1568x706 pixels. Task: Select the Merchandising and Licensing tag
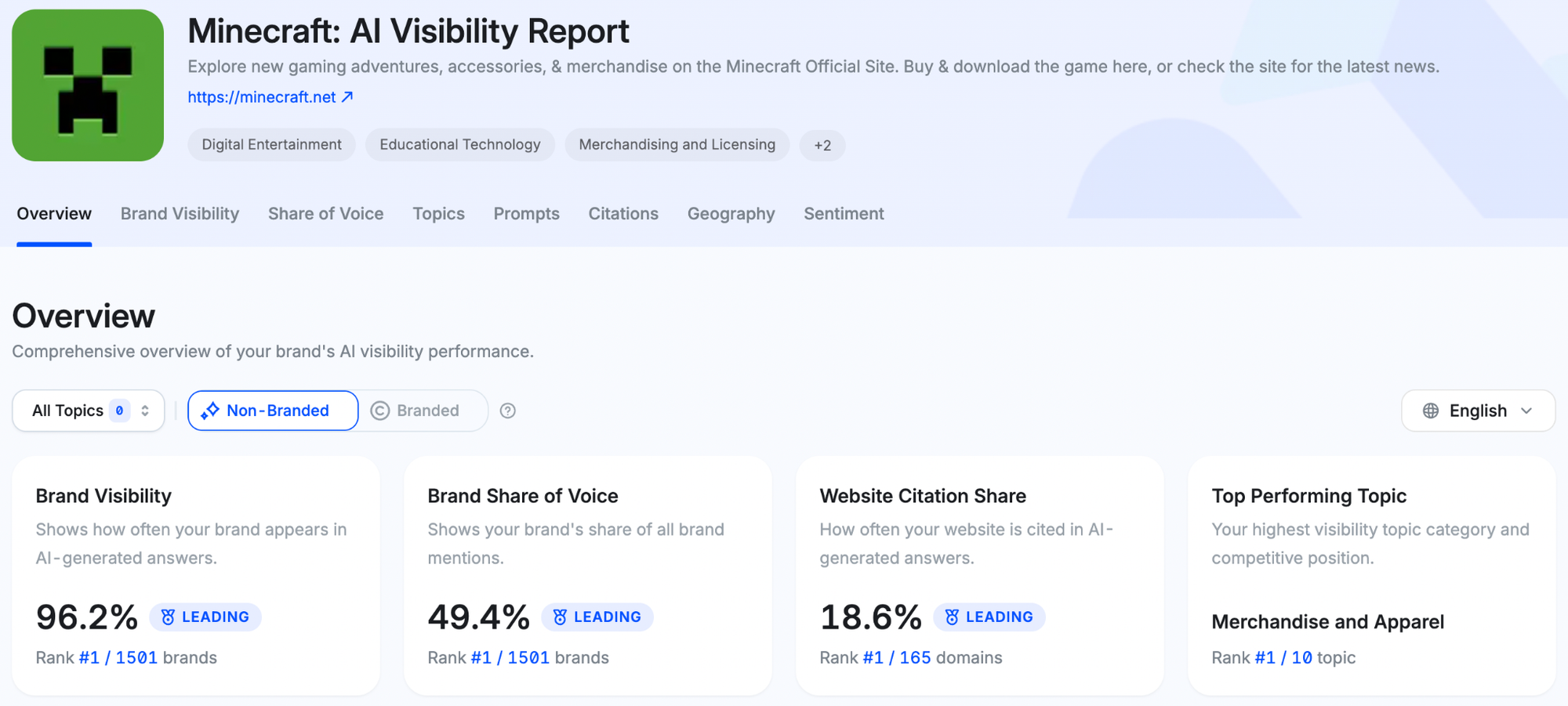(676, 144)
